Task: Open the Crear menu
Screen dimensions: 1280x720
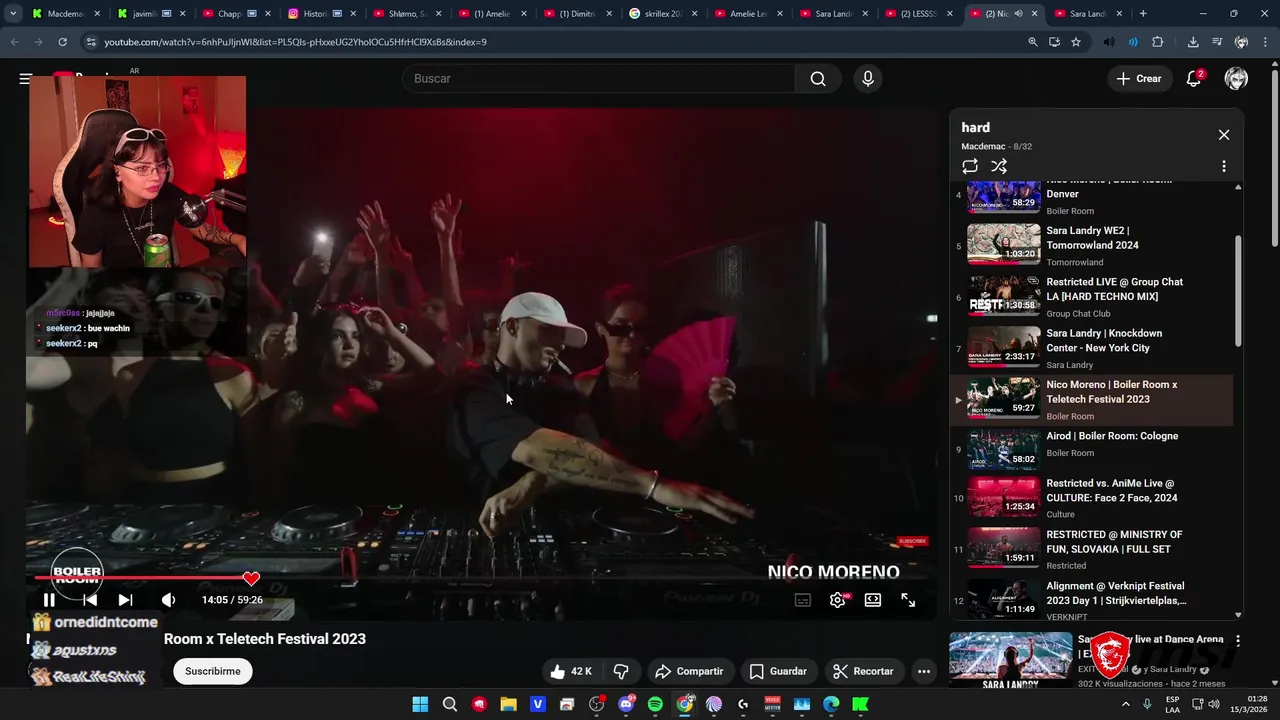Action: click(x=1139, y=79)
